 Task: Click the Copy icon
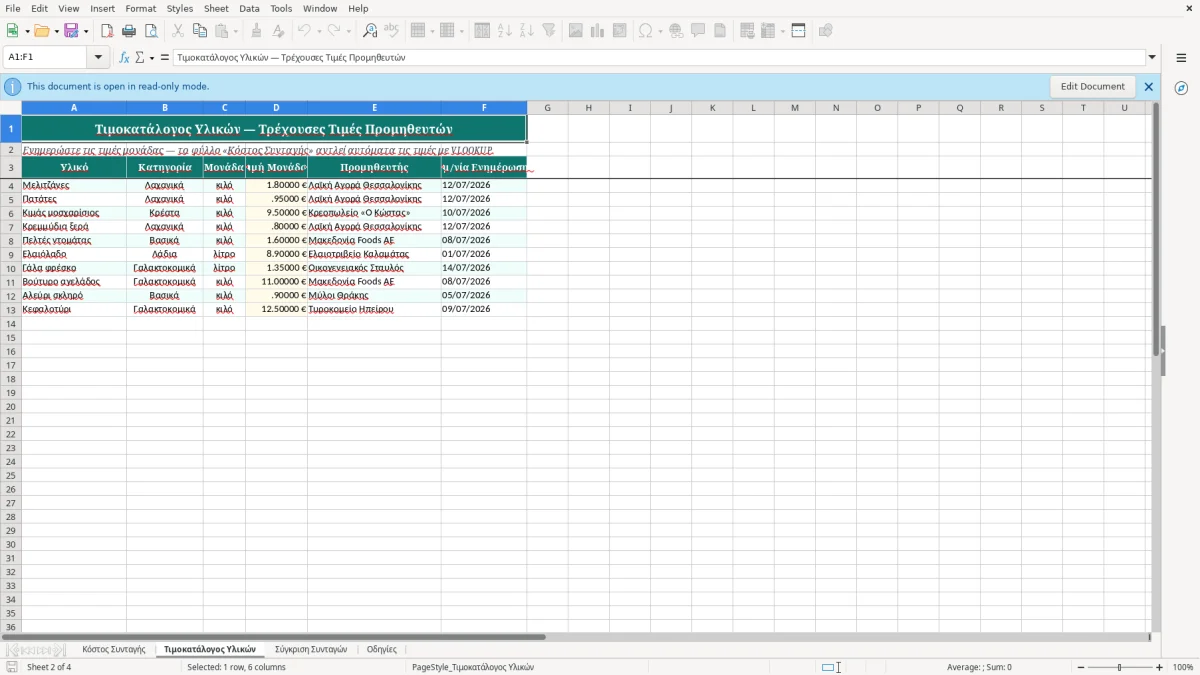[x=199, y=31]
